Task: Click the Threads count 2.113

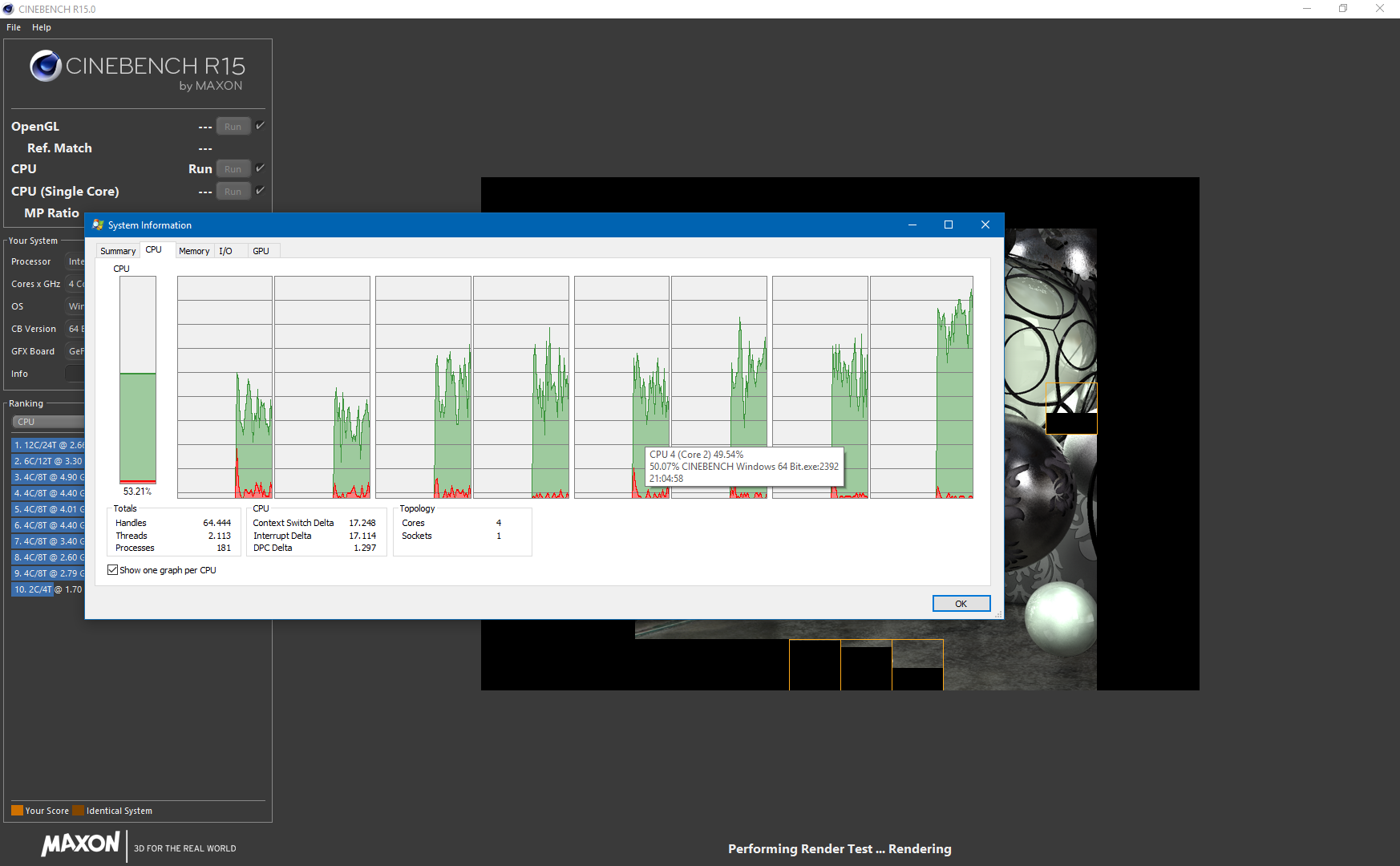Action: (x=220, y=536)
